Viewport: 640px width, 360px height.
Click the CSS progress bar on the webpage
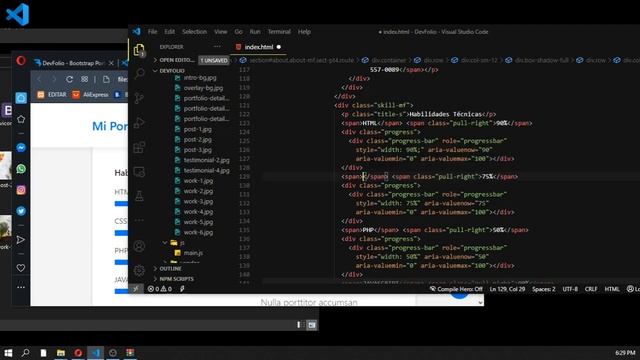pyautogui.click(x=121, y=233)
